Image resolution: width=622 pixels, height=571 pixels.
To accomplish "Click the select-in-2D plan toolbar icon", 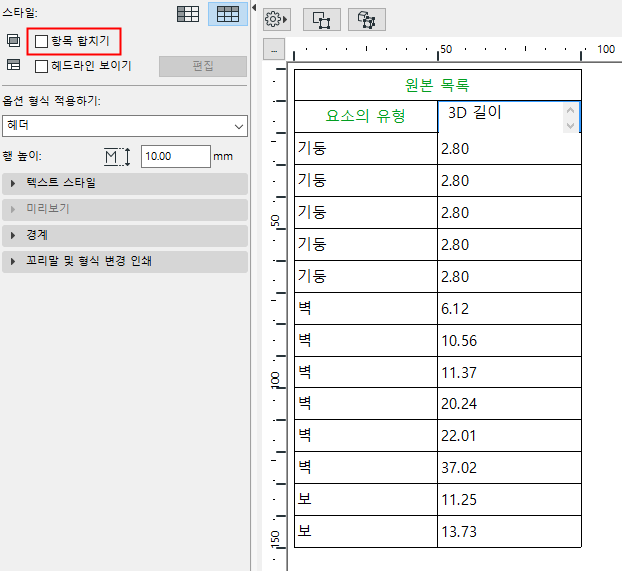I will [322, 19].
